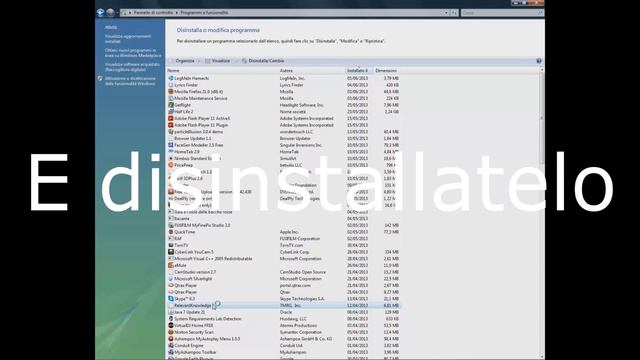Sort the list by the Dimensioni column header
The width and height of the screenshot is (640, 360).
pyautogui.click(x=386, y=71)
